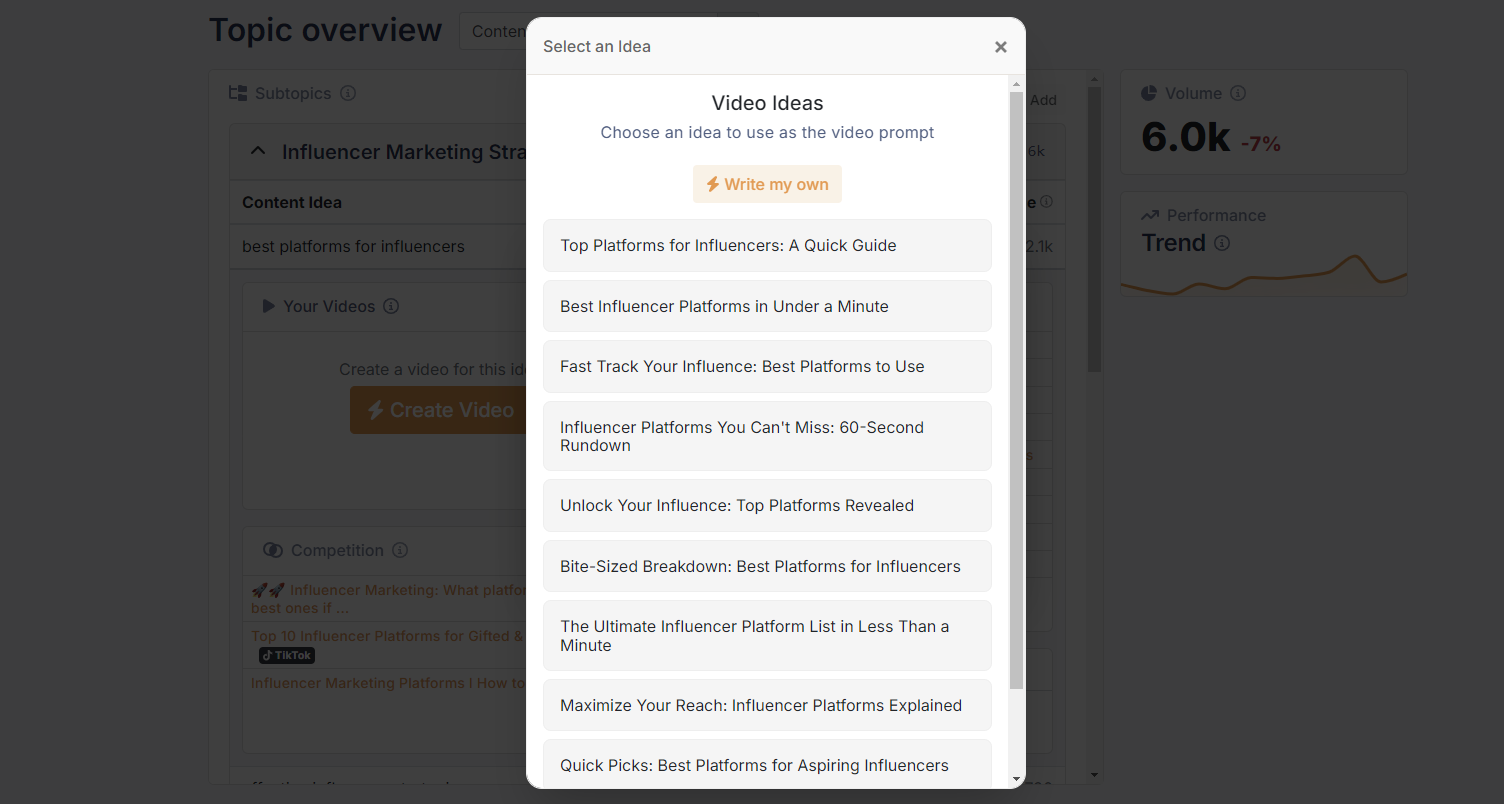Click the Performance trend sparkline chart

[1263, 278]
